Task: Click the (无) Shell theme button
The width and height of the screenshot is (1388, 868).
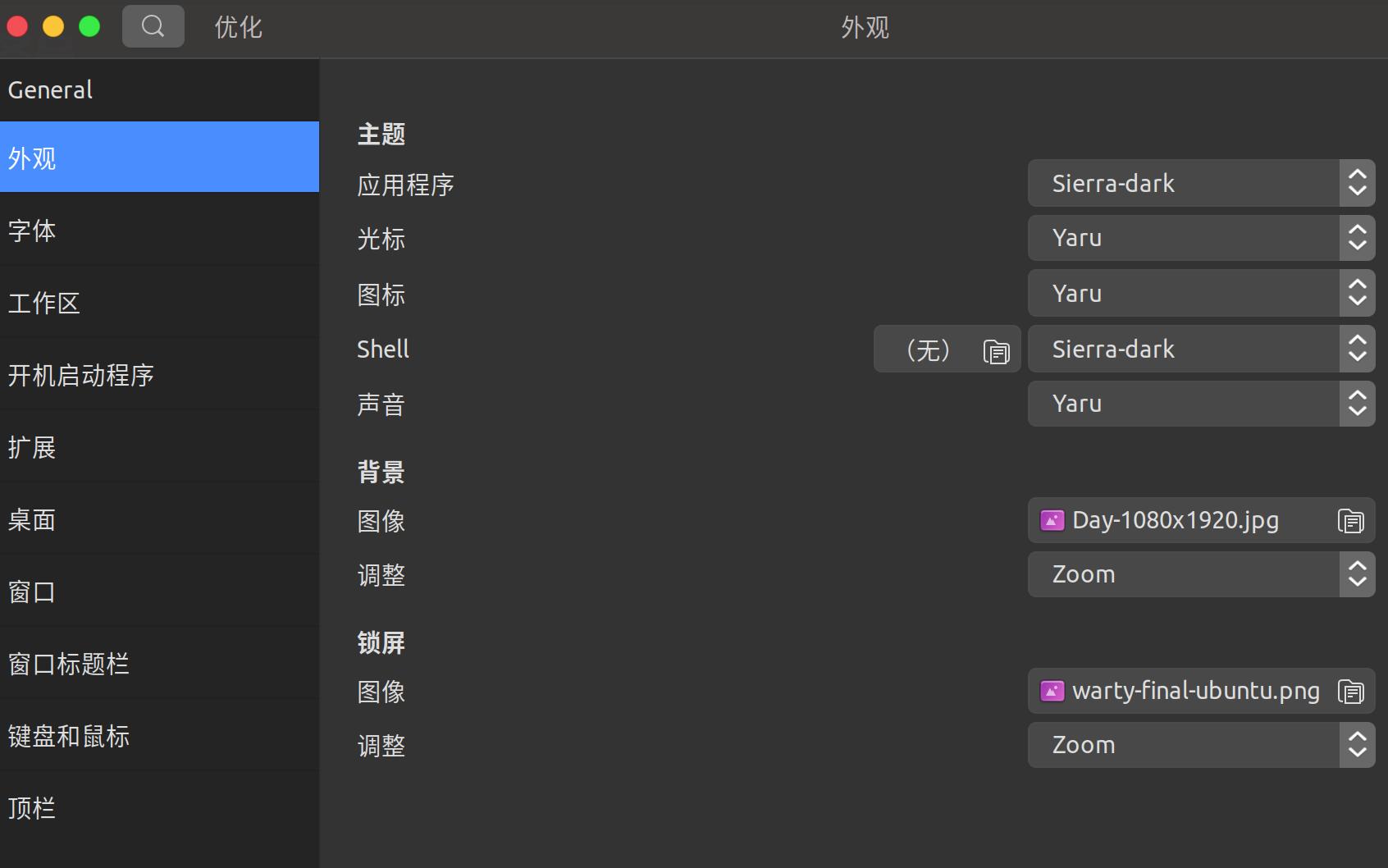Action: point(947,349)
